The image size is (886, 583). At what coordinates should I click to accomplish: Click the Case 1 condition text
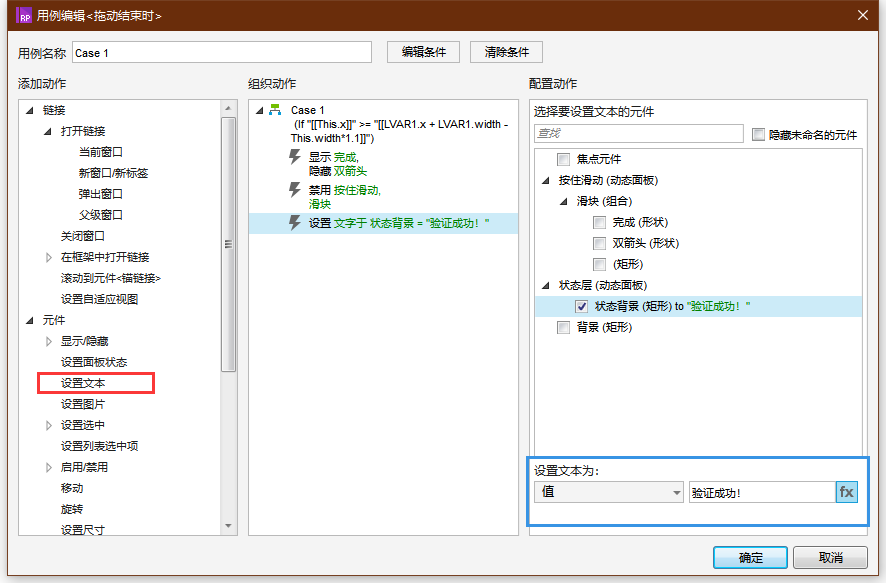tap(400, 131)
